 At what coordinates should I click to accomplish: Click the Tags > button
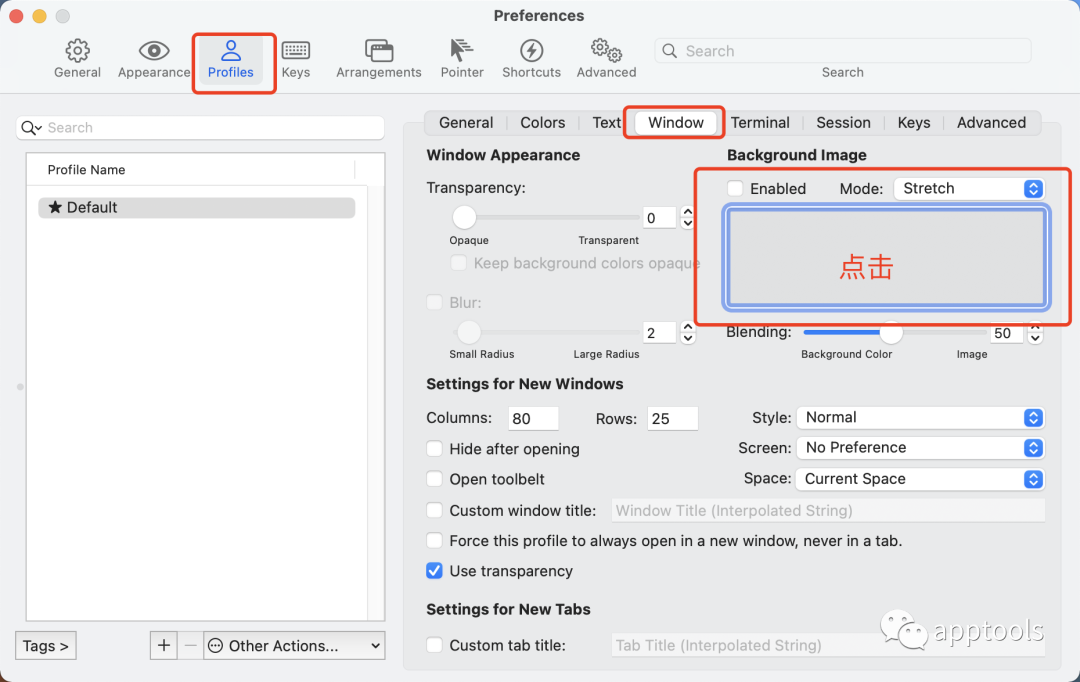coord(46,646)
